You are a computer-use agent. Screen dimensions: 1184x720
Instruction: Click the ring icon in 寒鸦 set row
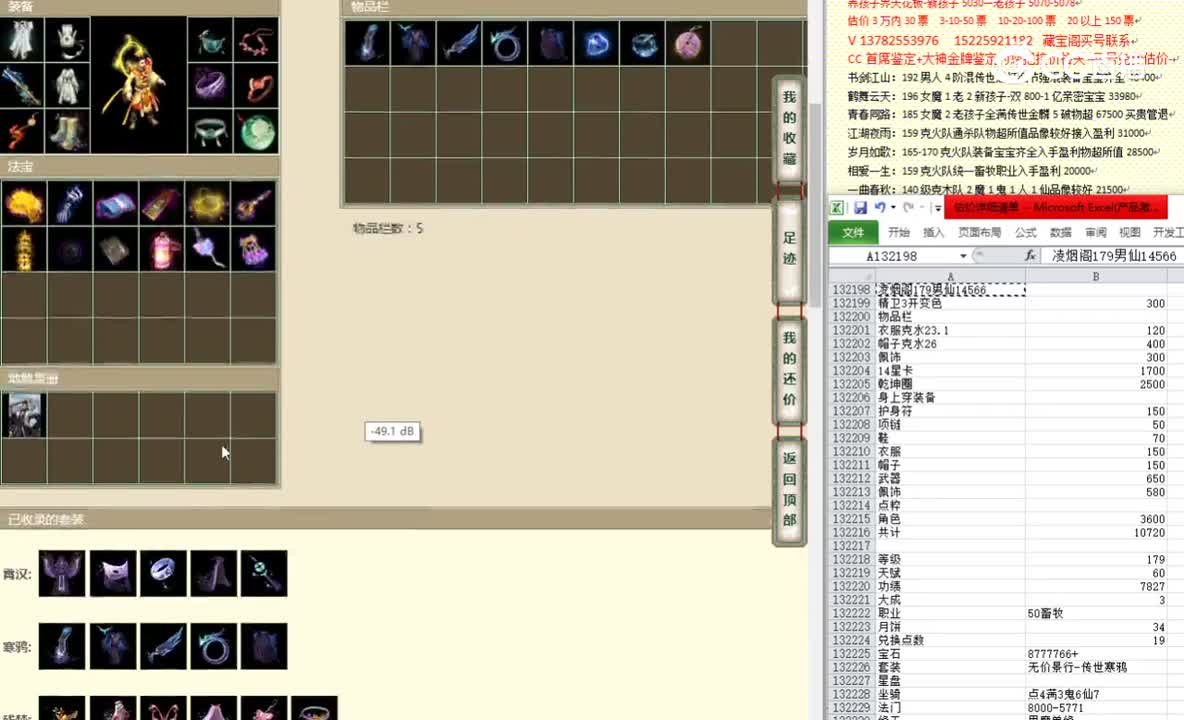[x=213, y=645]
